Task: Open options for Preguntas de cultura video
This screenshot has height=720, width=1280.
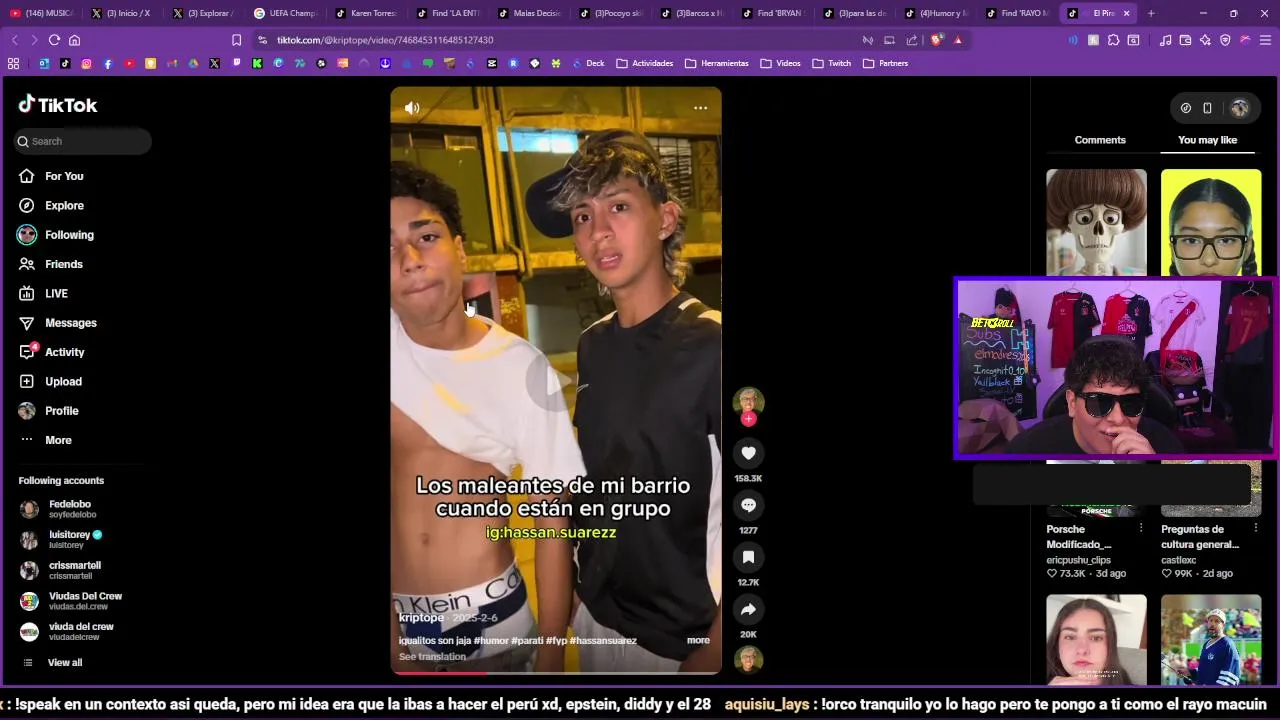Action: pos(1255,528)
